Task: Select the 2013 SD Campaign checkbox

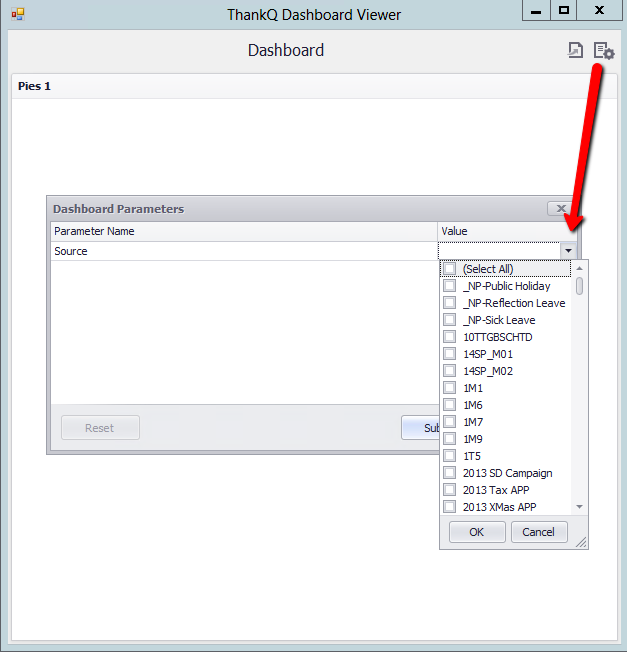Action: point(450,473)
